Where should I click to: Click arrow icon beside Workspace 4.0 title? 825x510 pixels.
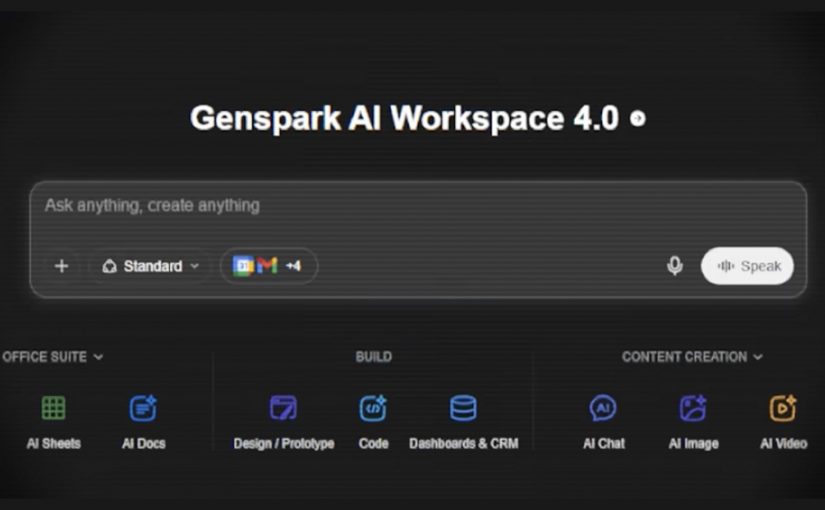point(638,118)
